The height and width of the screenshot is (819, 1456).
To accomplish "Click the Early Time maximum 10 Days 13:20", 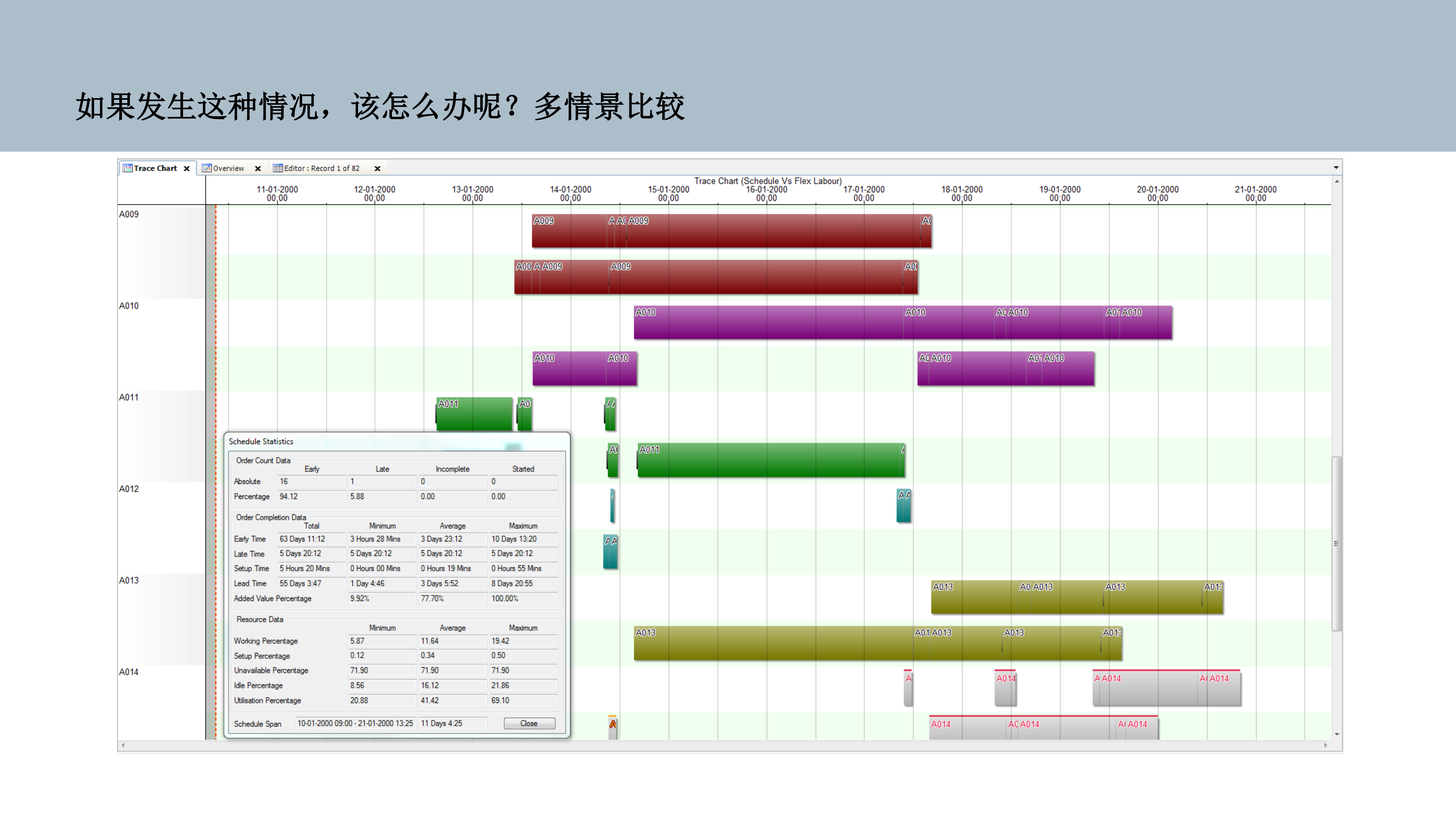I will coord(523,539).
